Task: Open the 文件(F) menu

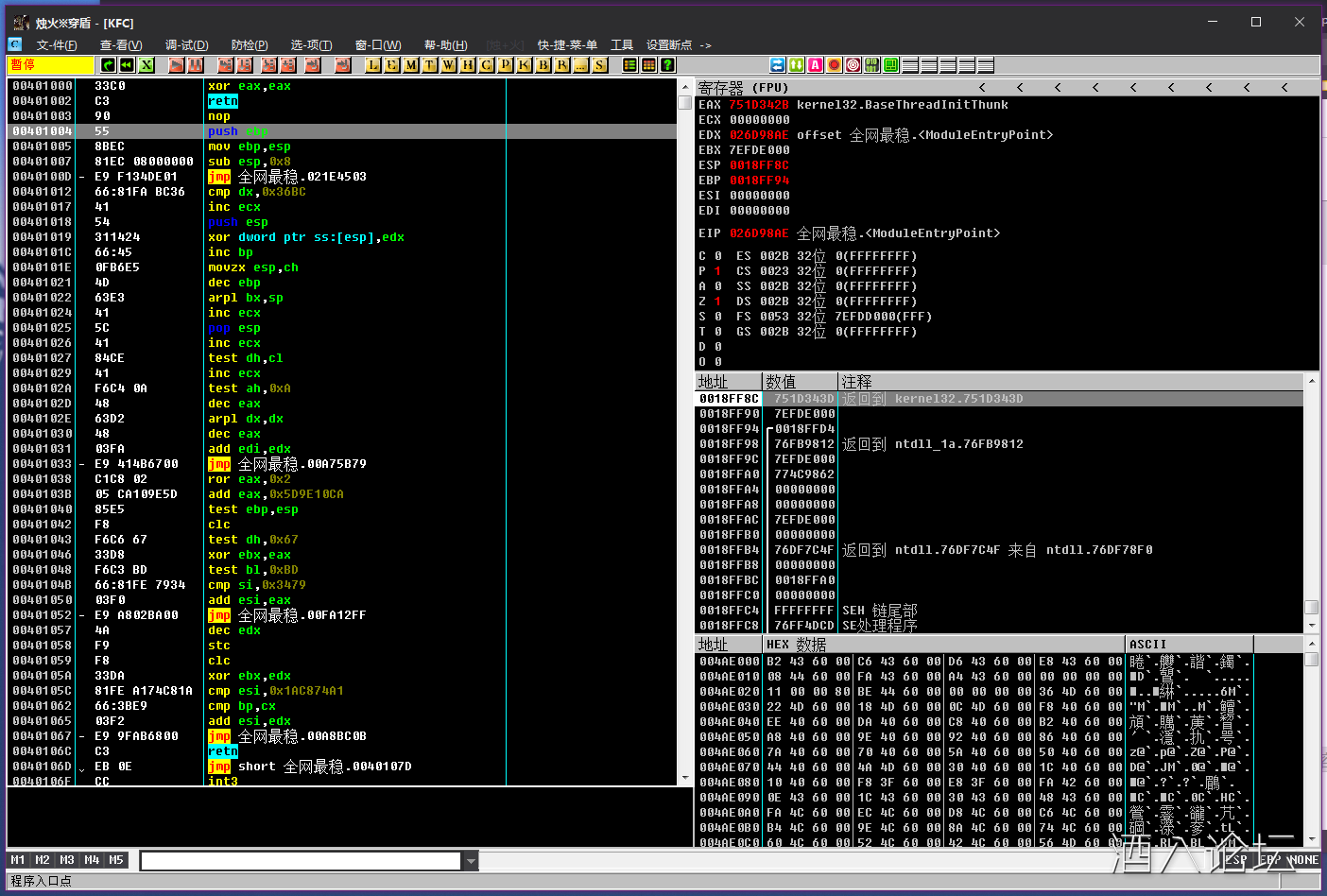Action: click(x=57, y=44)
